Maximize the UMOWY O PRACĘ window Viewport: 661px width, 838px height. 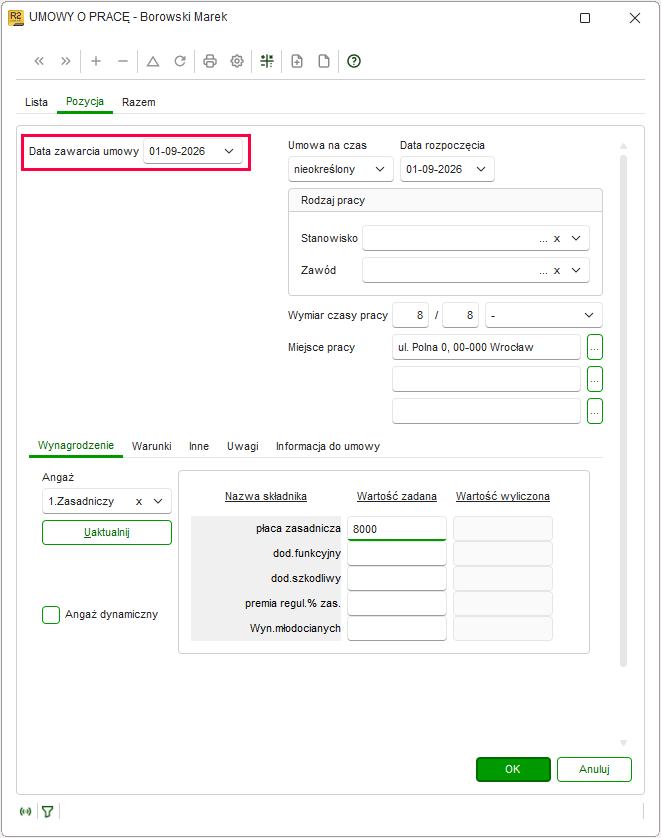585,18
